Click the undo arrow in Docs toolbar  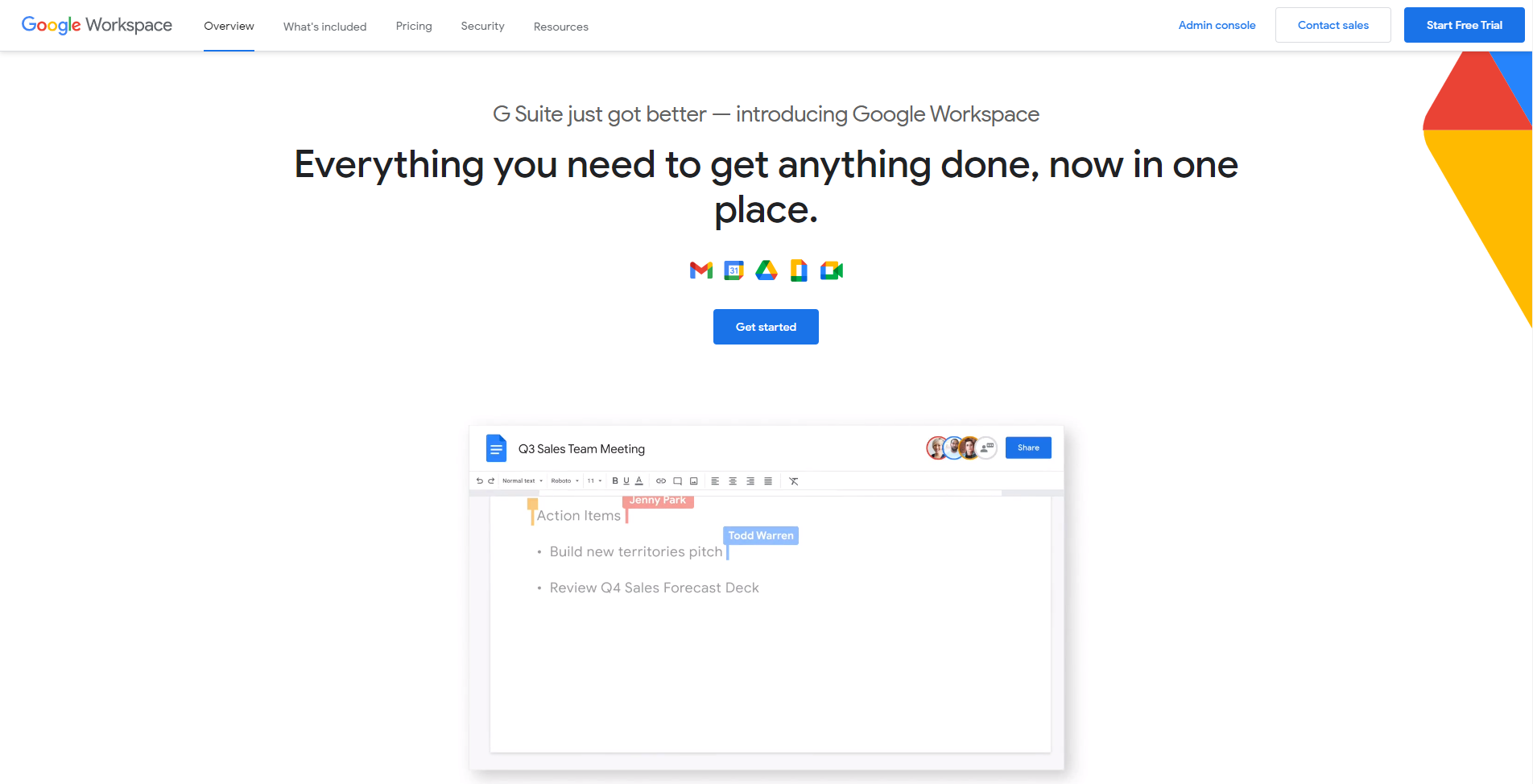[479, 481]
